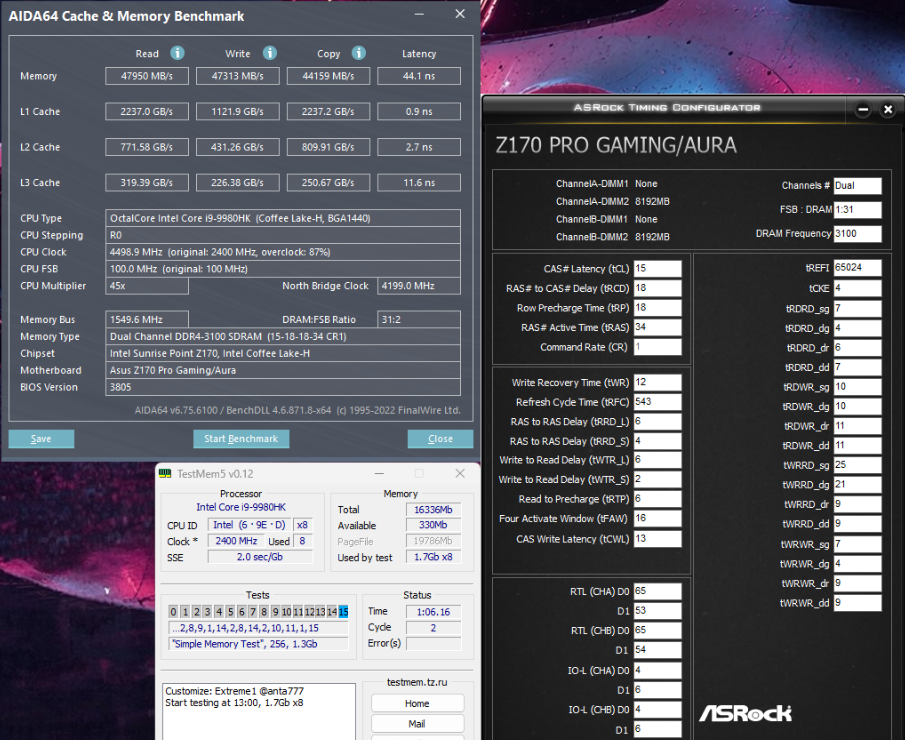Select Memory Read value 47950 MB/s
Screen dimensions: 905x740
pos(147,76)
